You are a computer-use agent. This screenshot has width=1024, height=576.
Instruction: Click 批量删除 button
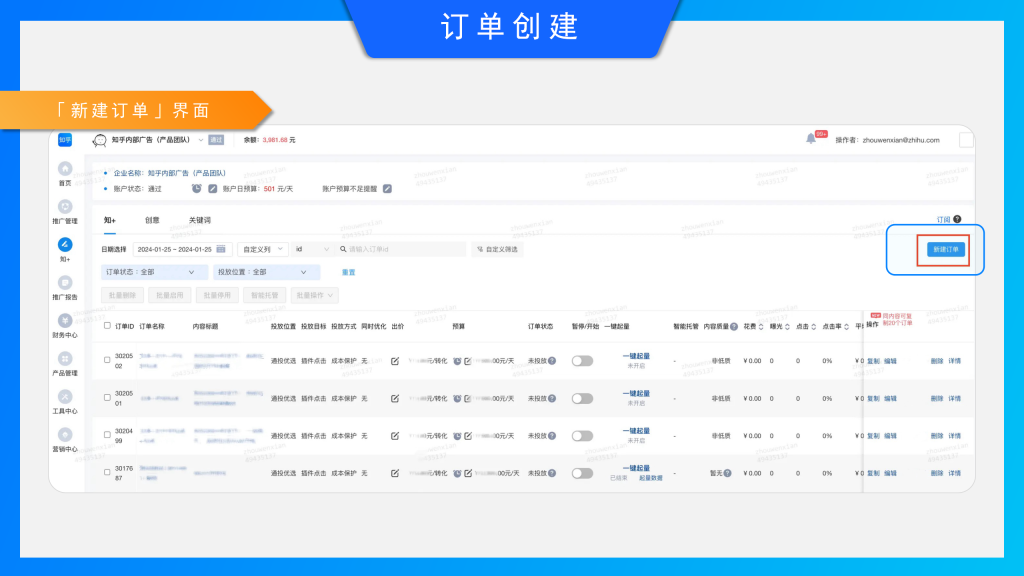(x=123, y=295)
